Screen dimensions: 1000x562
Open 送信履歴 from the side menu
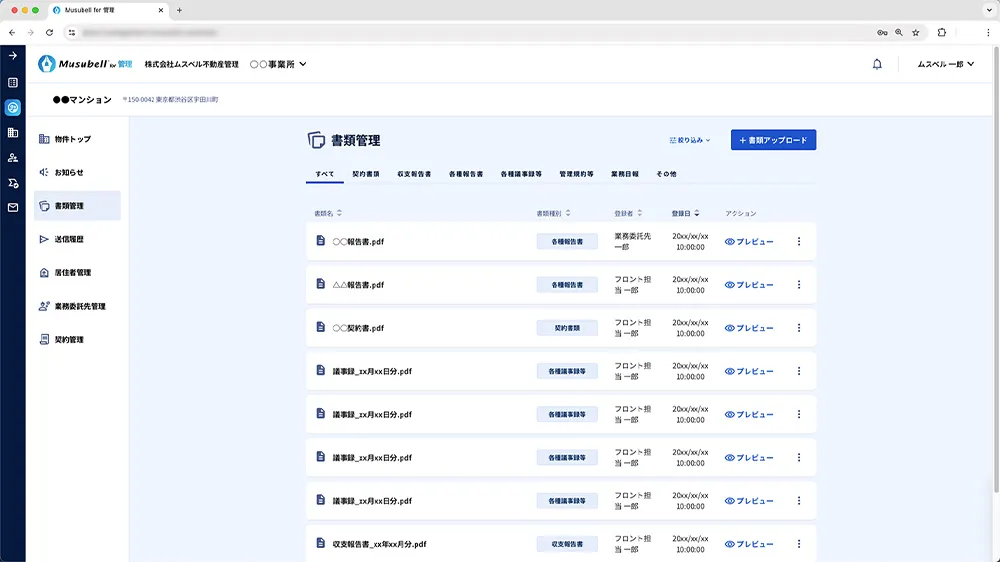(x=68, y=239)
